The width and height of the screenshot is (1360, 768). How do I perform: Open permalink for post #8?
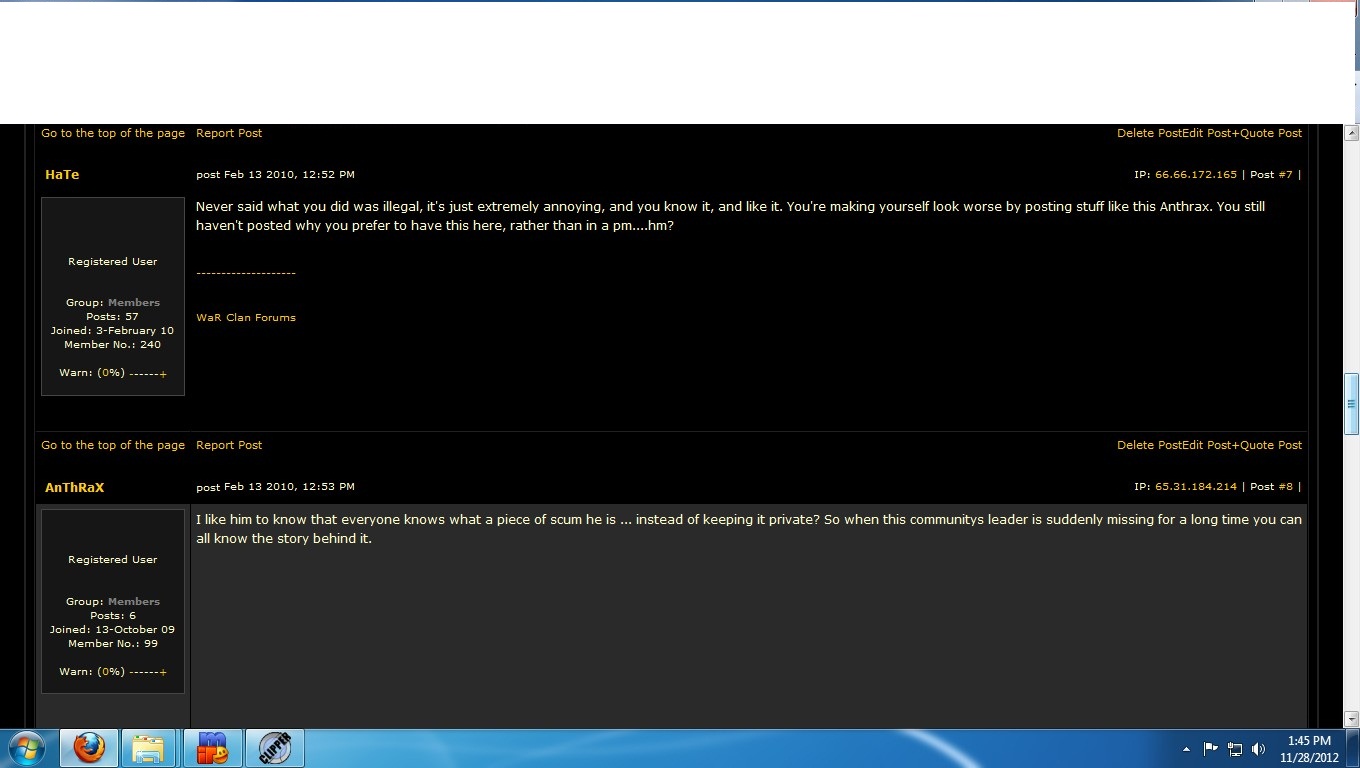[x=1285, y=487]
